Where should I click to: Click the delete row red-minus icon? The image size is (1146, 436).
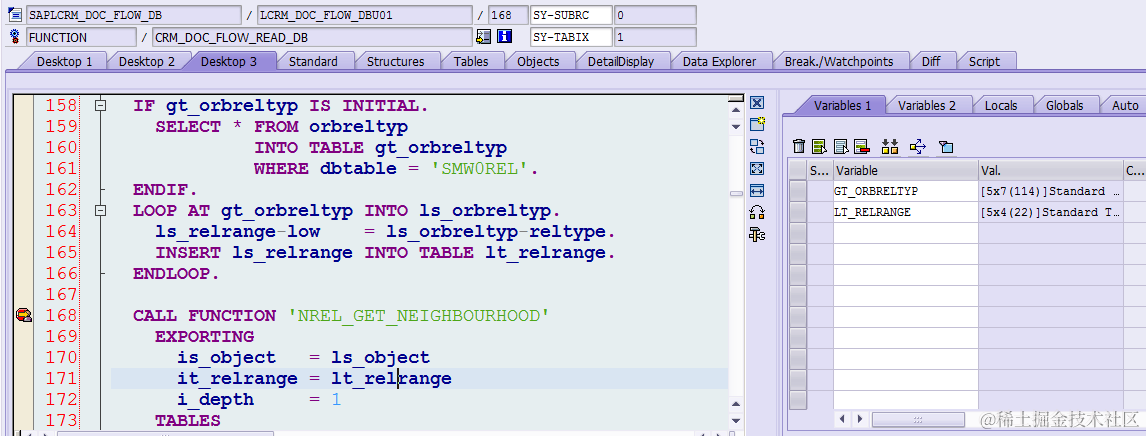coord(861,147)
